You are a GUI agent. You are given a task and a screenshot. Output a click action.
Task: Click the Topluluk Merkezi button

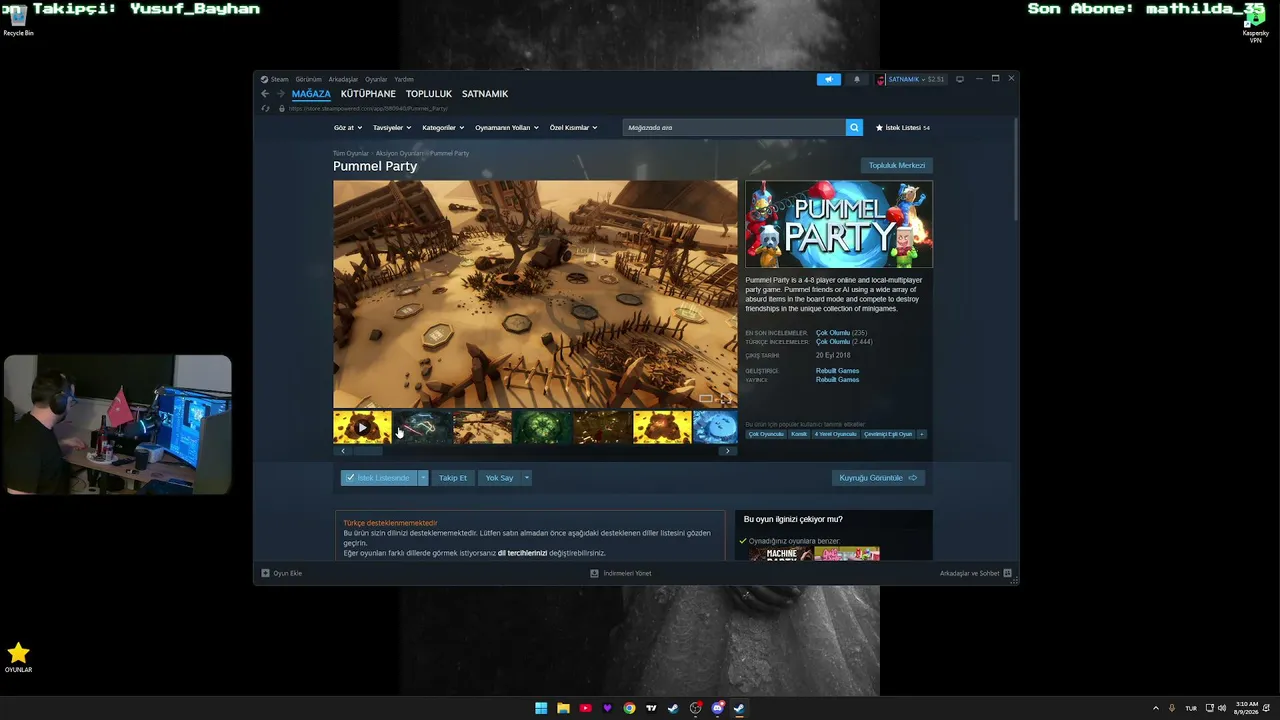point(897,165)
